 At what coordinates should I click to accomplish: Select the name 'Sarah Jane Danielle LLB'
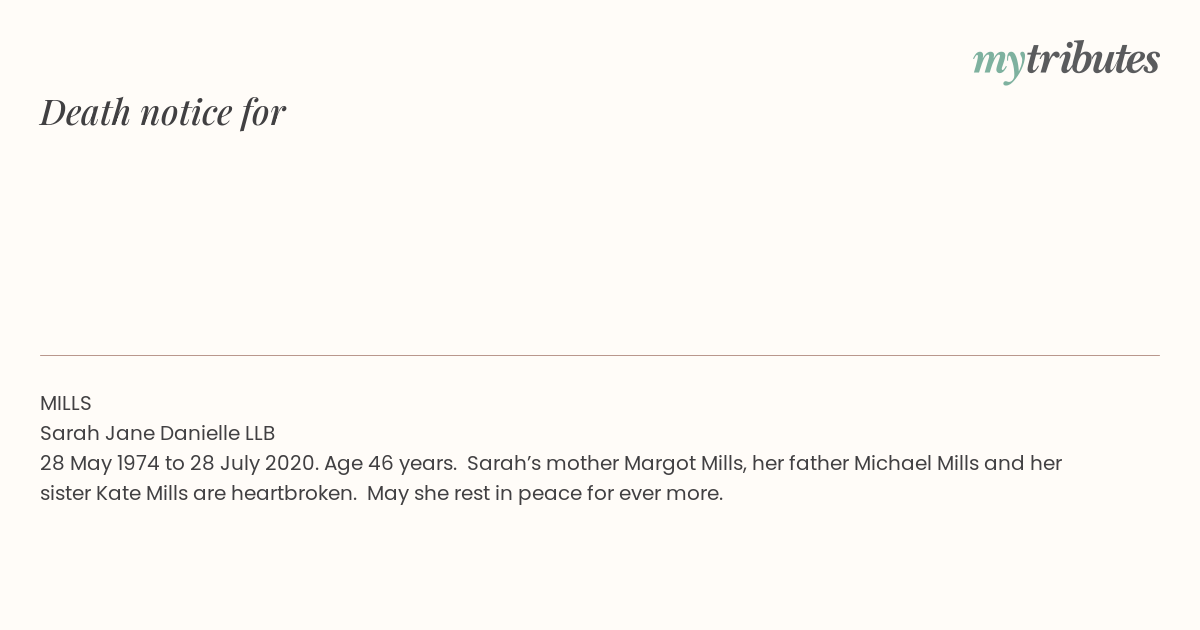tap(157, 433)
